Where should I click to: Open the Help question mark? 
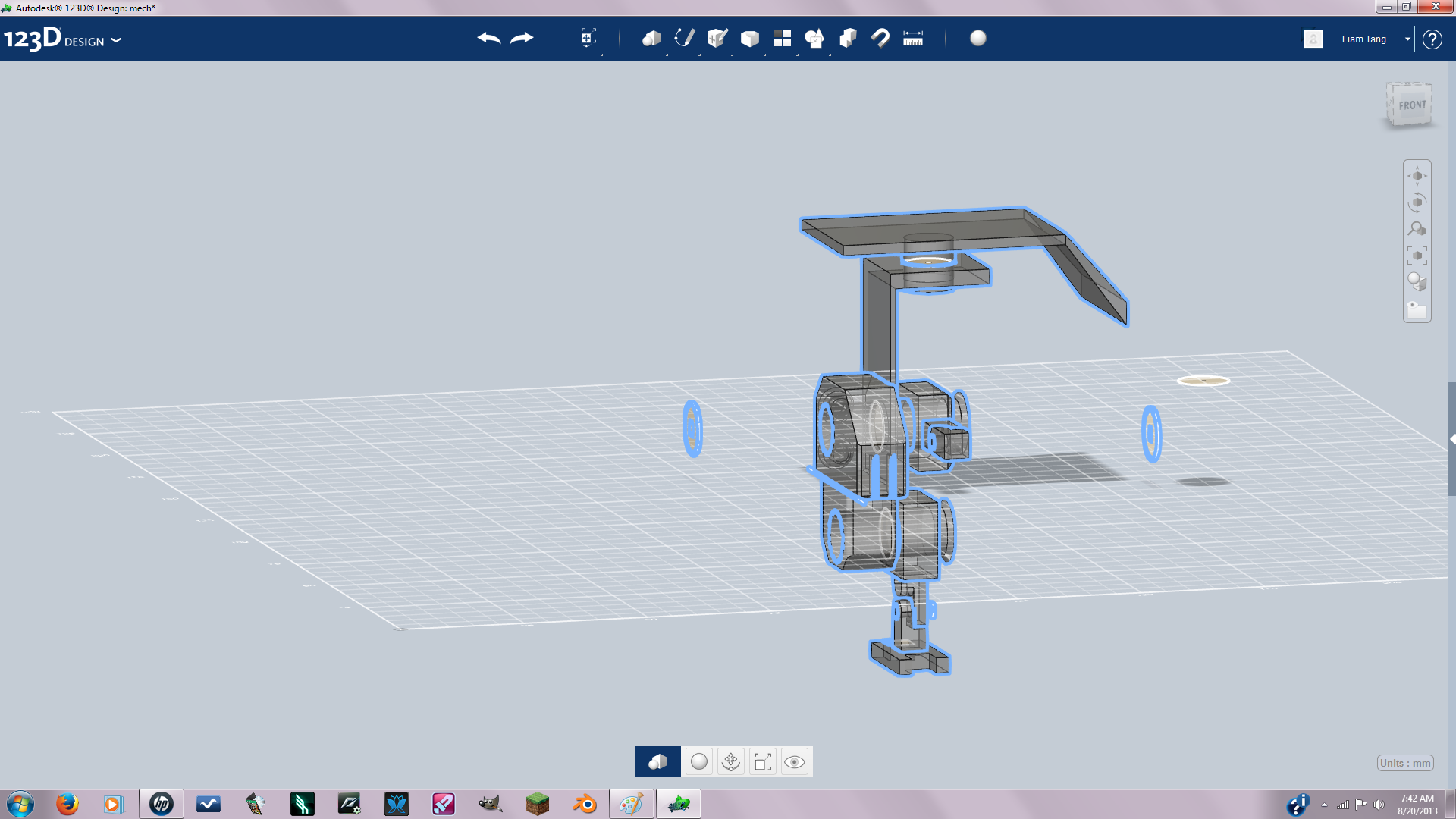point(1432,39)
